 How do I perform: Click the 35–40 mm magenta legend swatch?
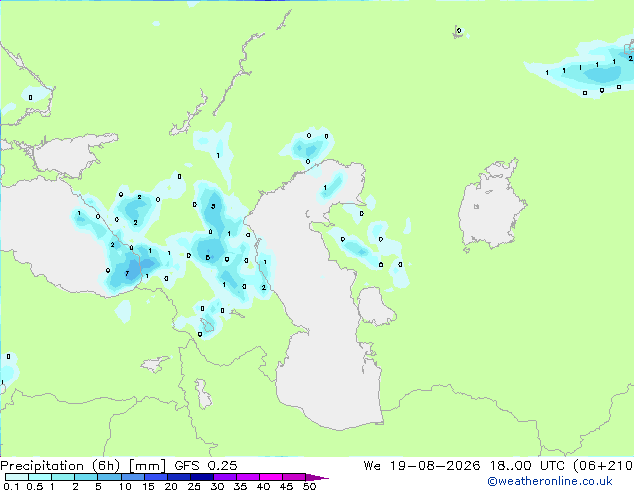pyautogui.click(x=248, y=477)
